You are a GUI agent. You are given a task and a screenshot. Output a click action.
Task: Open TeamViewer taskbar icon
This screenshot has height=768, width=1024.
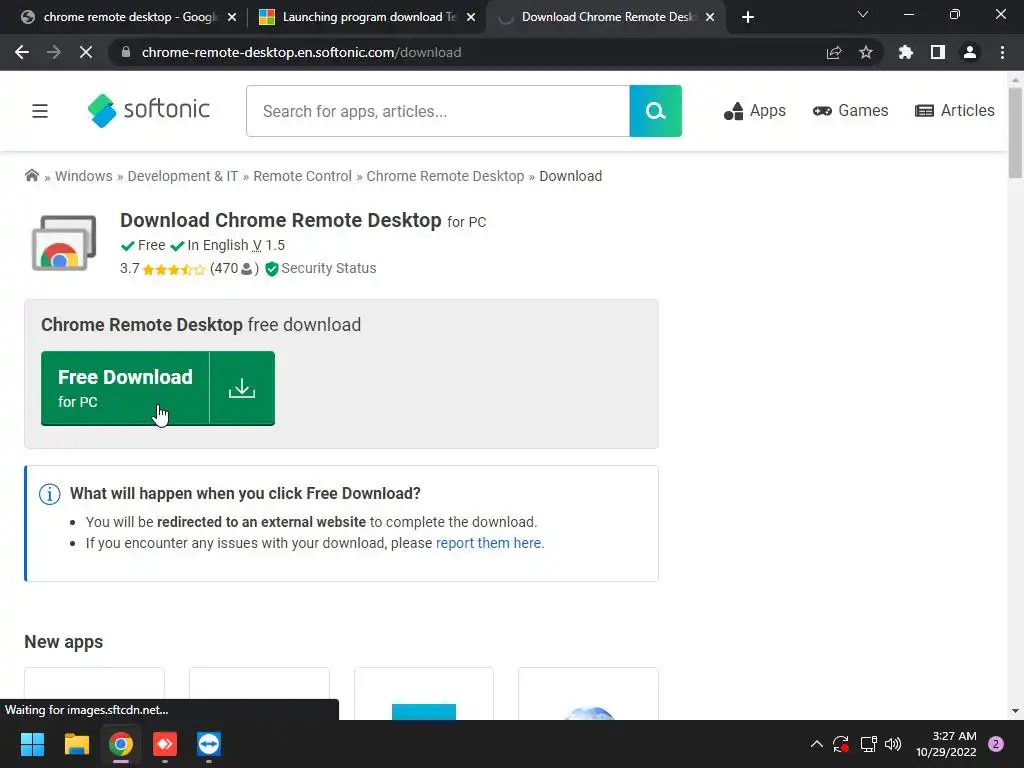click(209, 744)
